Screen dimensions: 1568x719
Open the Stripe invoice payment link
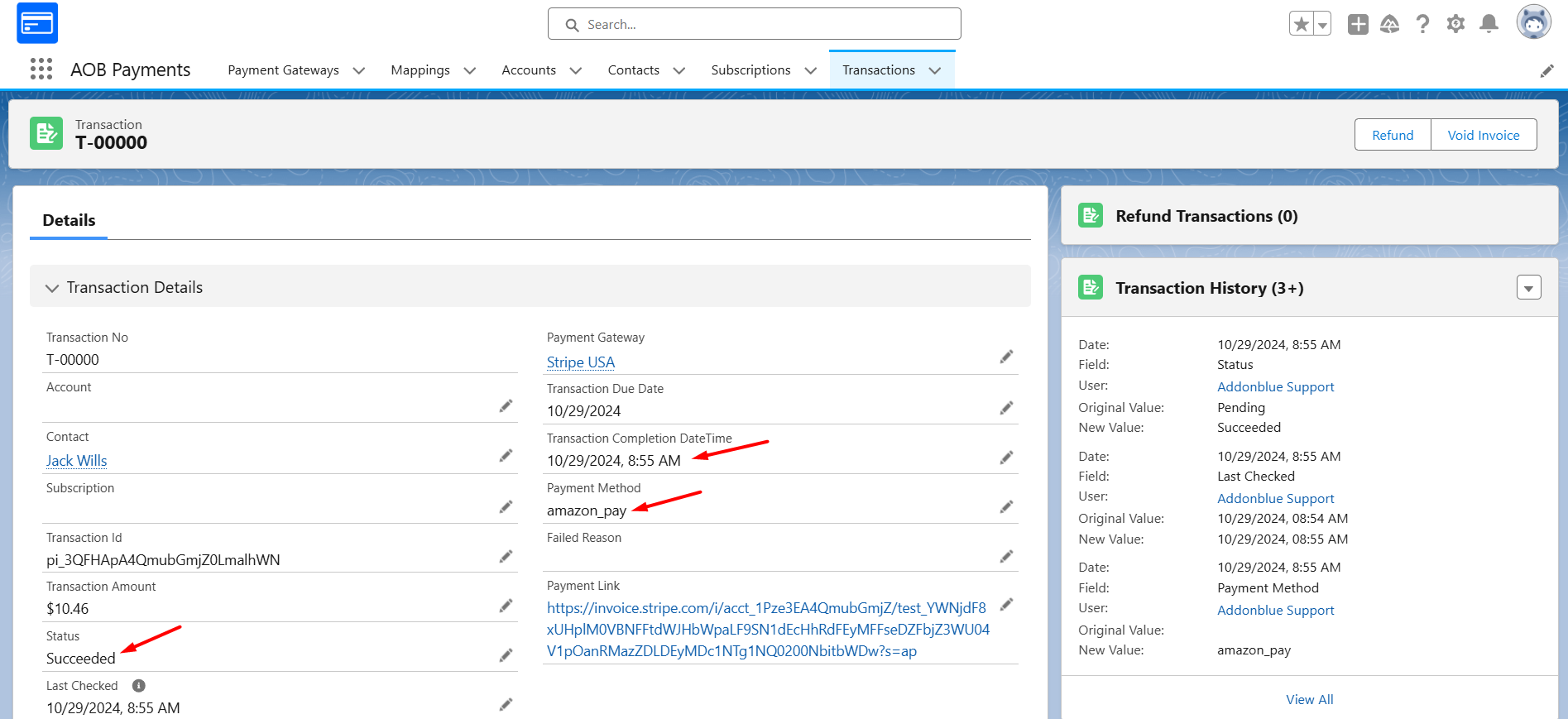pyautogui.click(x=768, y=630)
